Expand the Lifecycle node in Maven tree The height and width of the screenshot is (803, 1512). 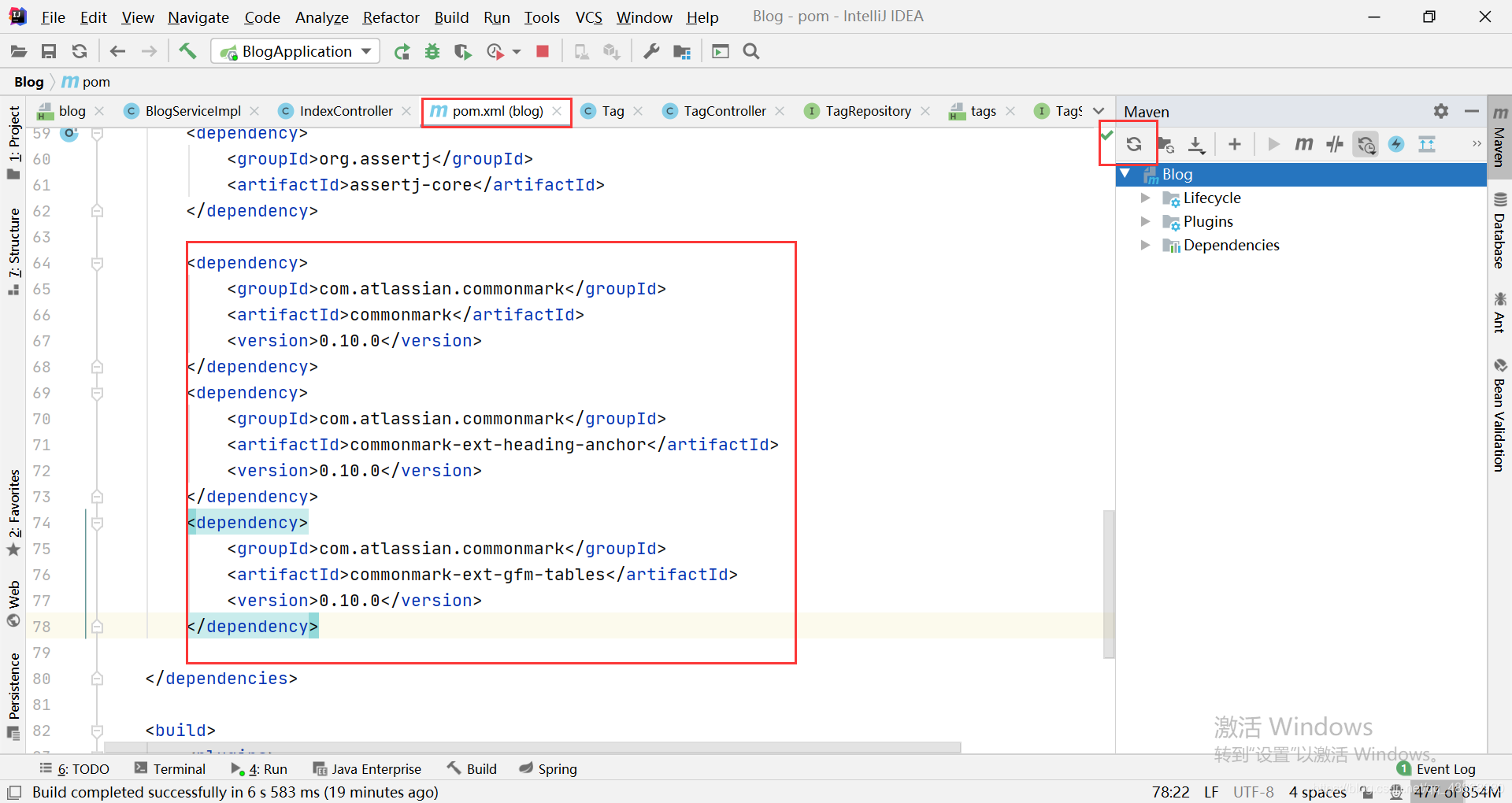point(1146,198)
